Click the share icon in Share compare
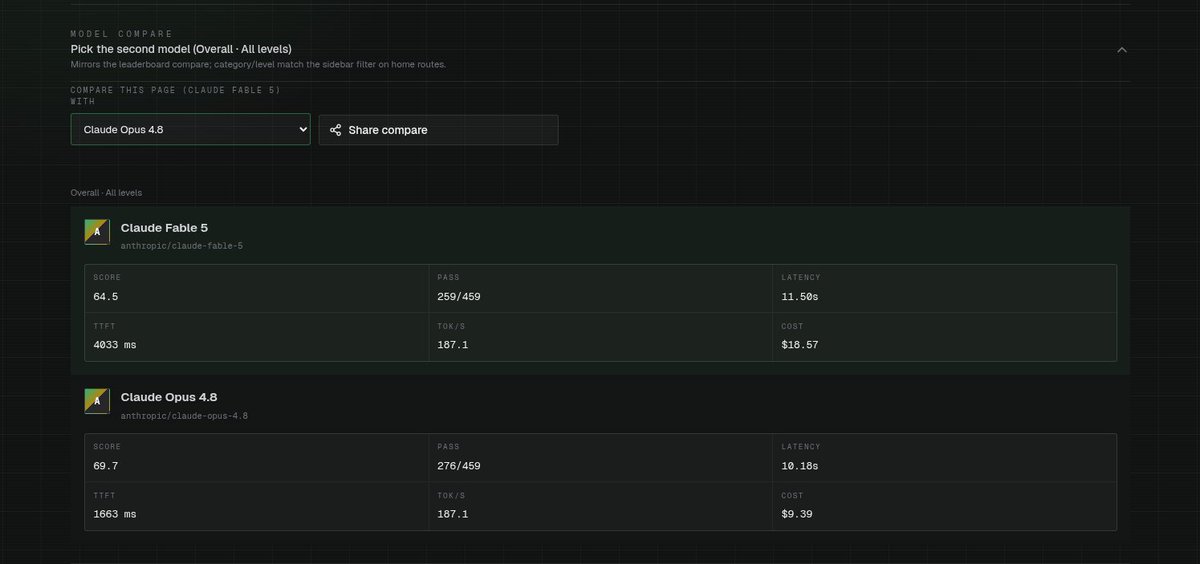This screenshot has height=564, width=1200. [x=336, y=130]
